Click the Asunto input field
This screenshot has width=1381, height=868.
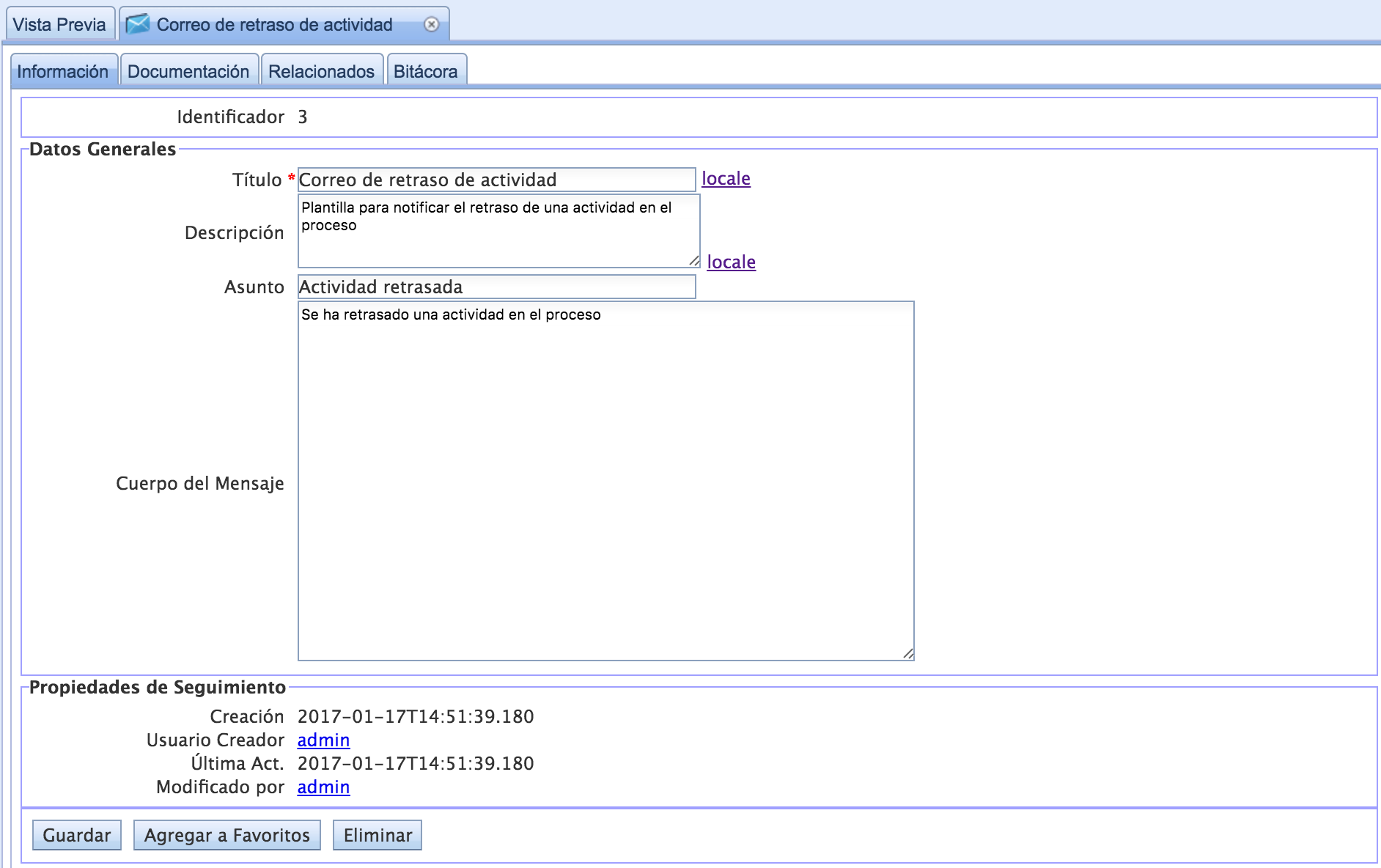pos(496,287)
